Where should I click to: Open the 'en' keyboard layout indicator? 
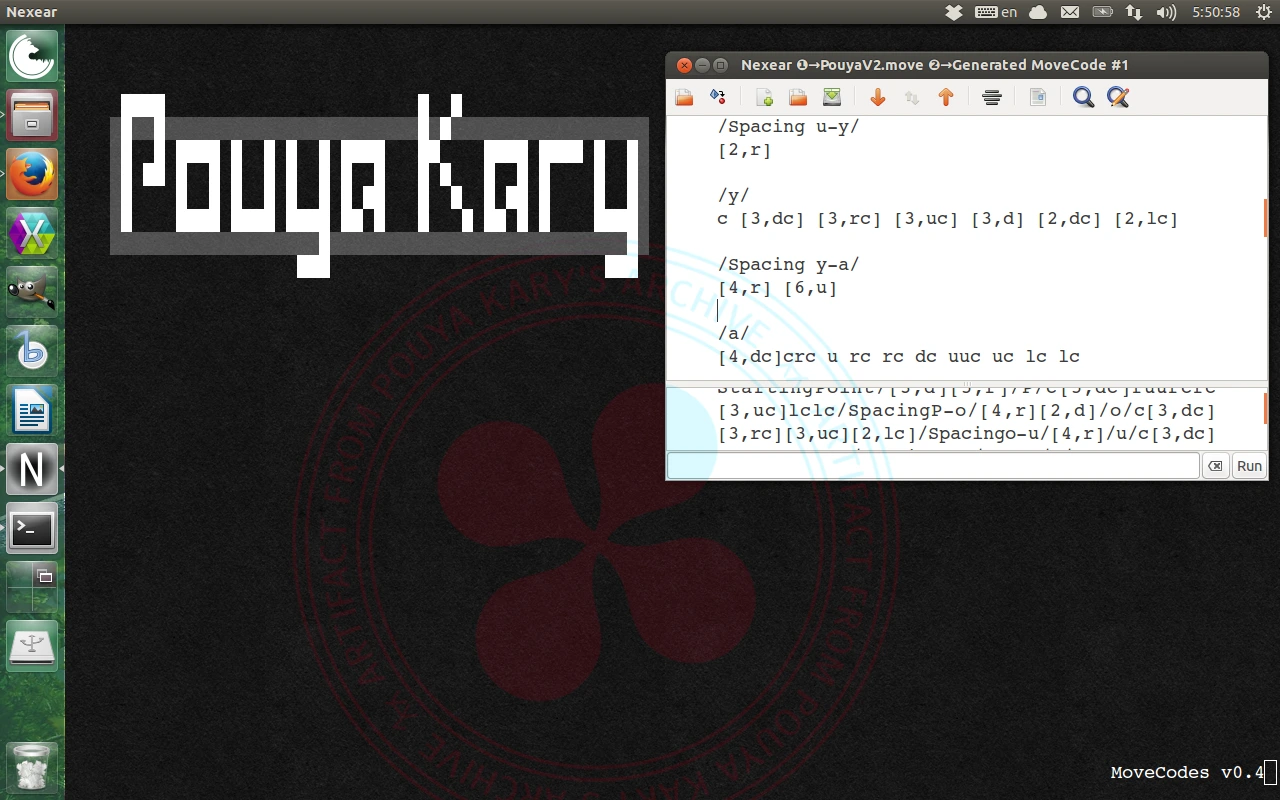[x=996, y=12]
